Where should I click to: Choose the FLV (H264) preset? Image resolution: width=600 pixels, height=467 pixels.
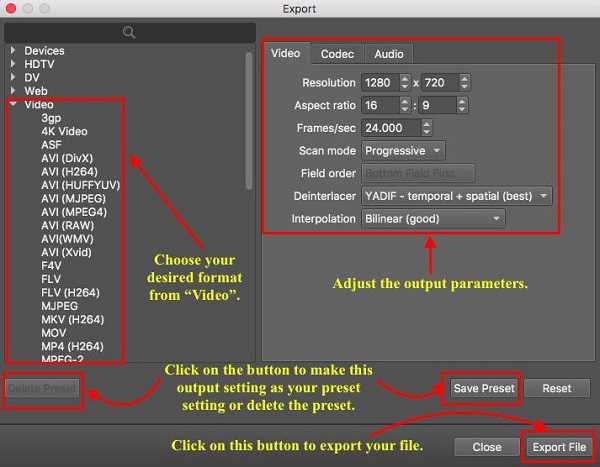(70, 292)
